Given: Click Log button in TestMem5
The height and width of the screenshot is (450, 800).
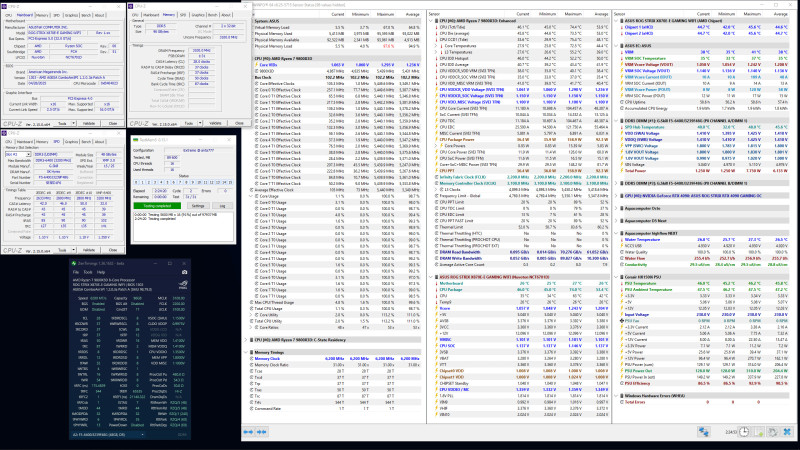Looking at the screenshot, I should 222,206.
